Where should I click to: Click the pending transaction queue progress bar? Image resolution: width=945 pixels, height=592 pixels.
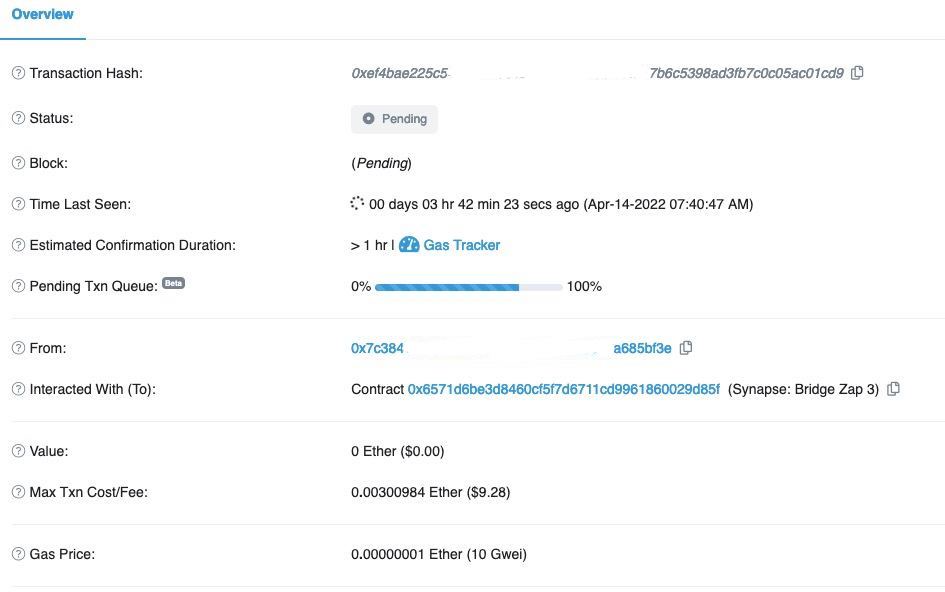[x=468, y=287]
